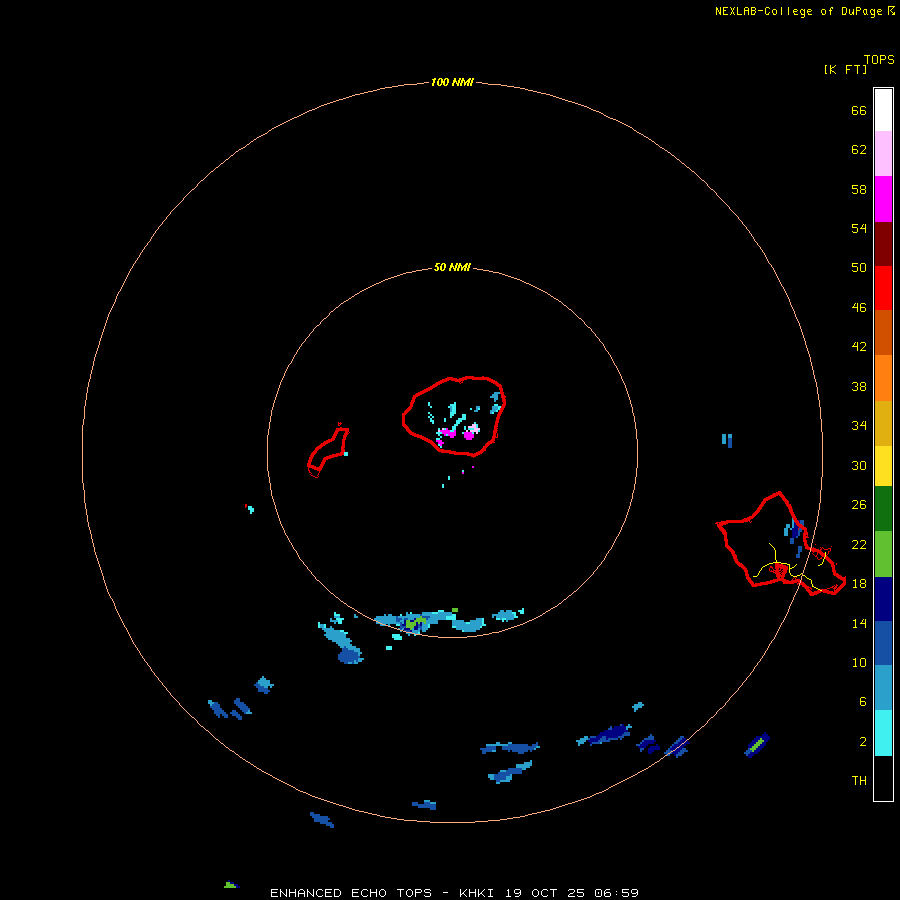The width and height of the screenshot is (900, 900).
Task: Click the medium blue 14 legend swatch
Action: 883,643
